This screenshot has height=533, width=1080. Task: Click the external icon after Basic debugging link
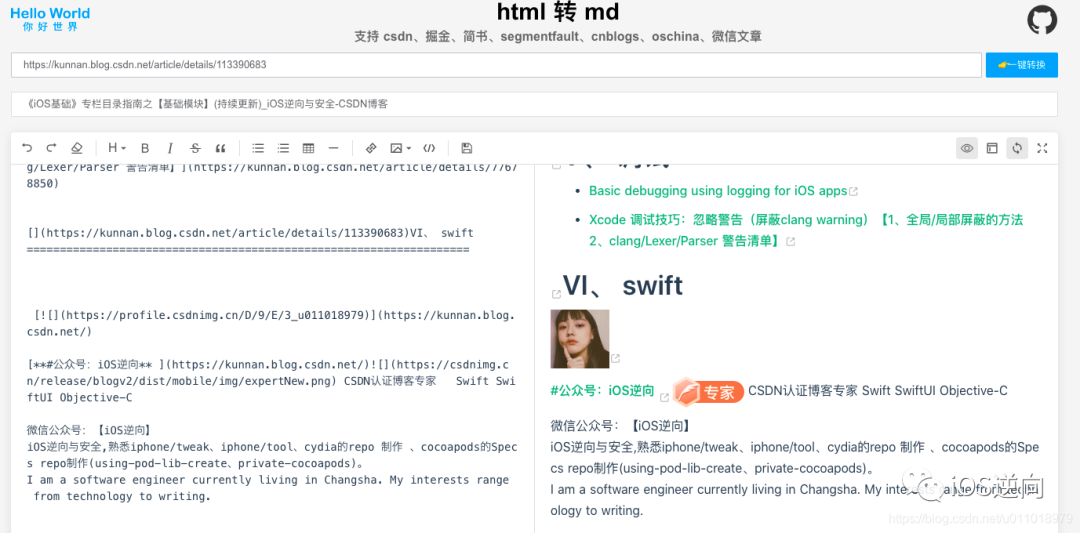(853, 191)
